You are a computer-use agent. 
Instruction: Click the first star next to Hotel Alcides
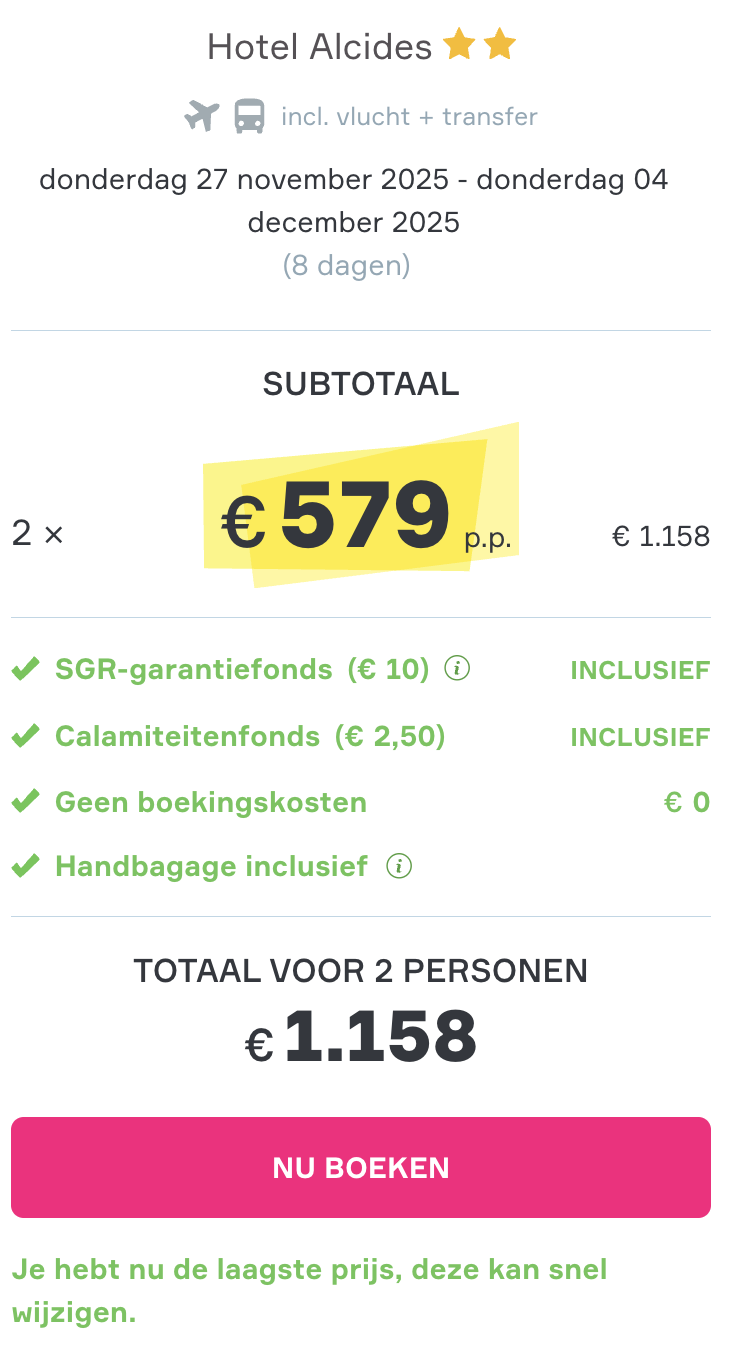coord(460,44)
